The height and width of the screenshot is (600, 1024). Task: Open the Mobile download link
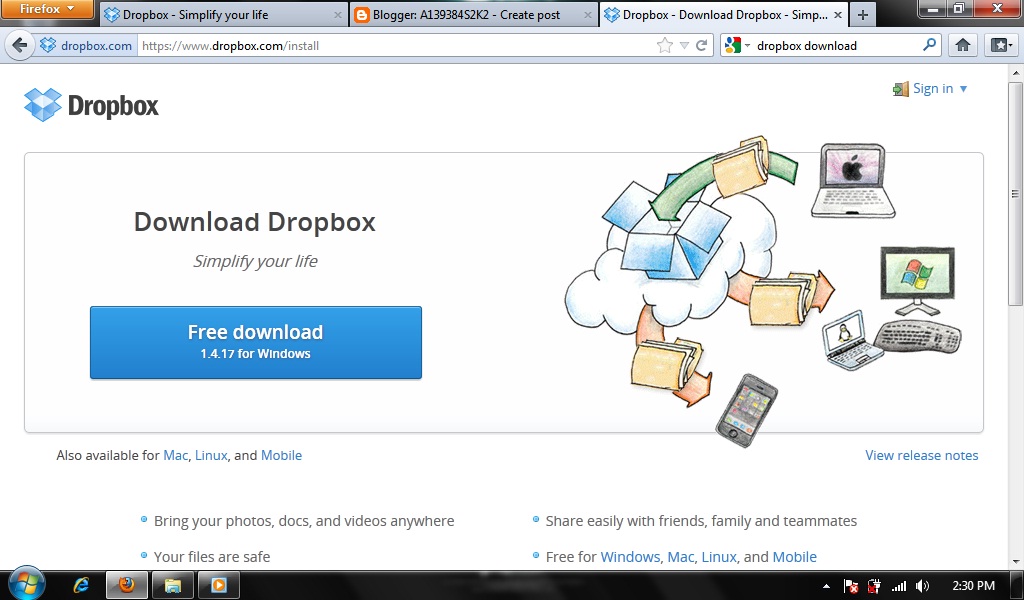pos(281,455)
